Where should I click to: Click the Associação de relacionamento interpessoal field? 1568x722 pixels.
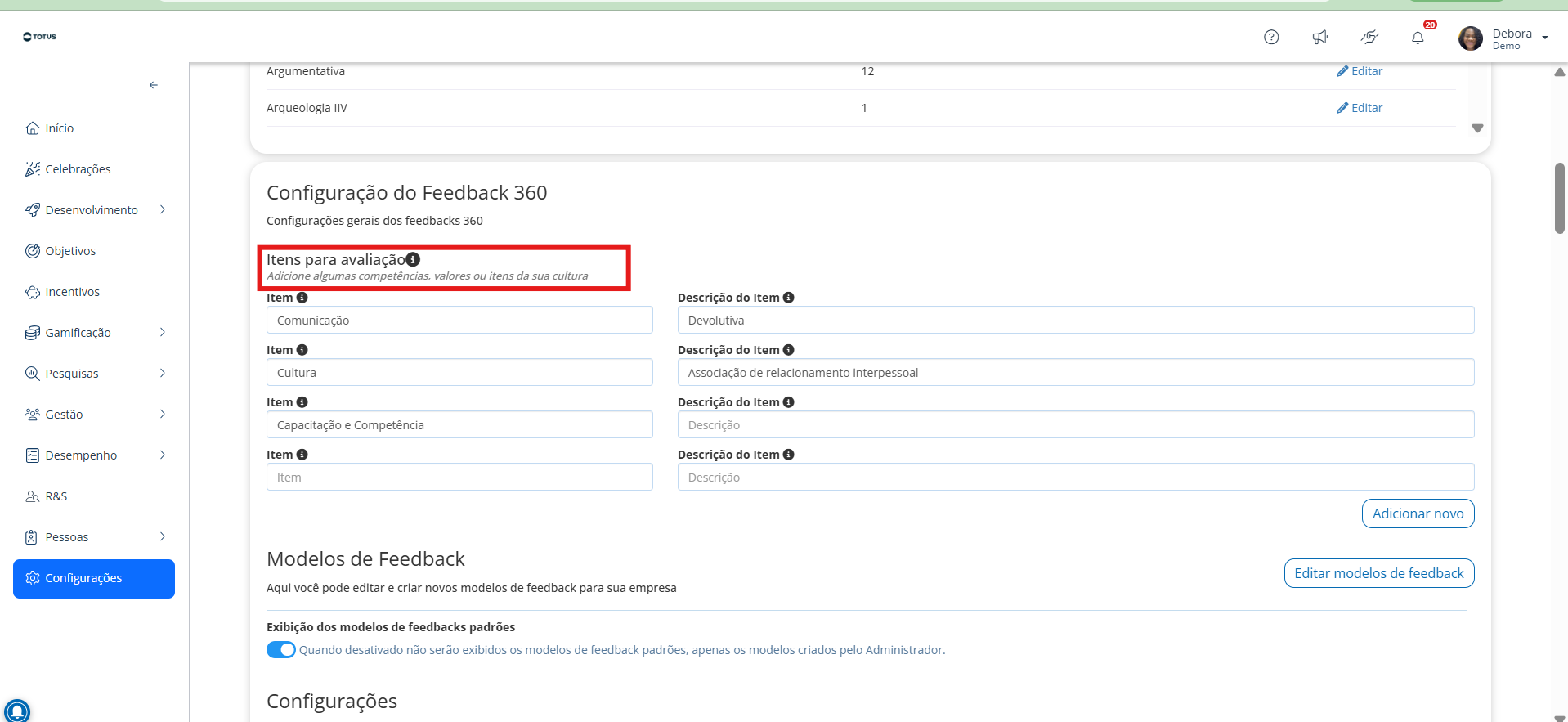pyautogui.click(x=1076, y=372)
